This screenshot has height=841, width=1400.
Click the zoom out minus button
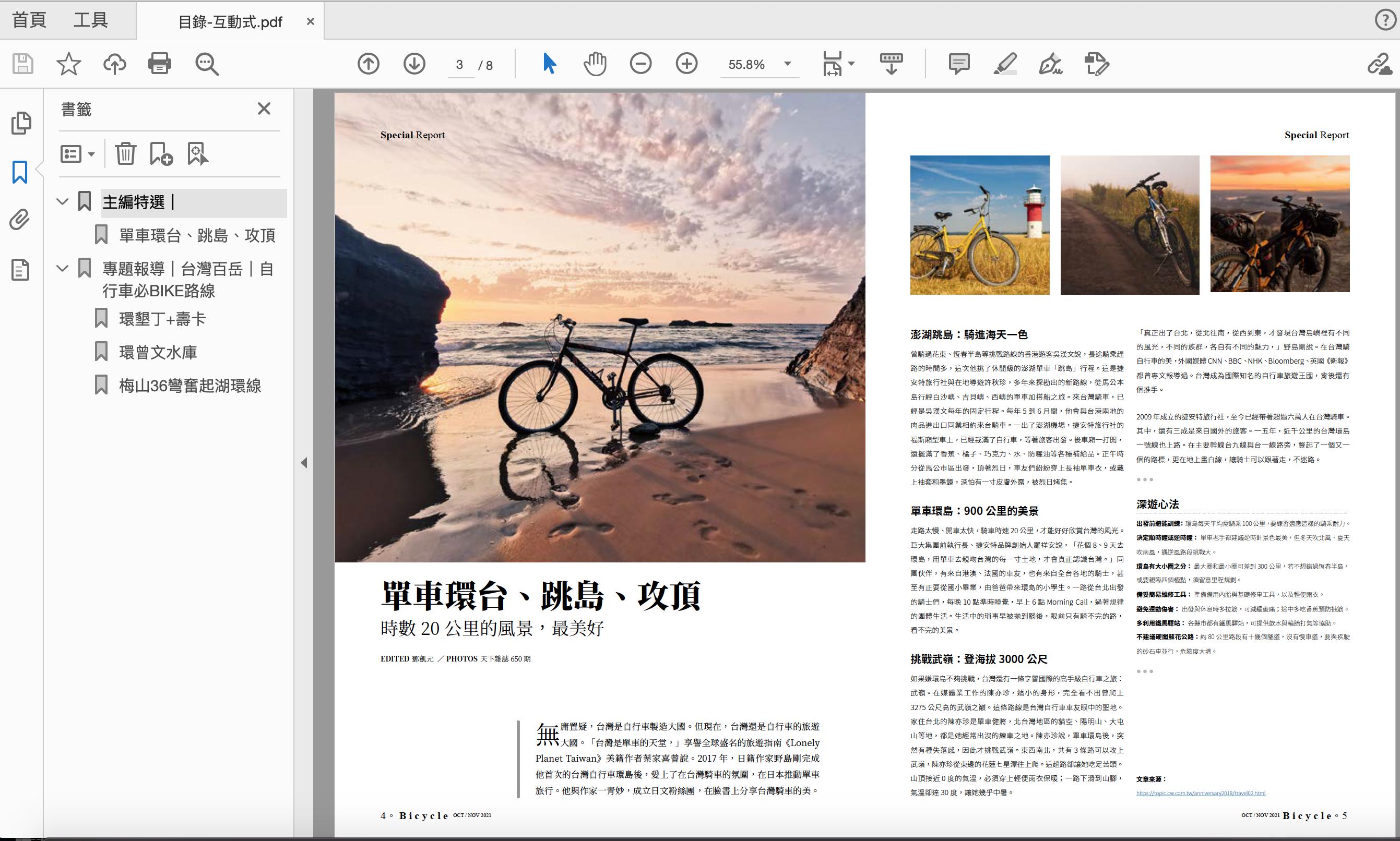click(640, 64)
